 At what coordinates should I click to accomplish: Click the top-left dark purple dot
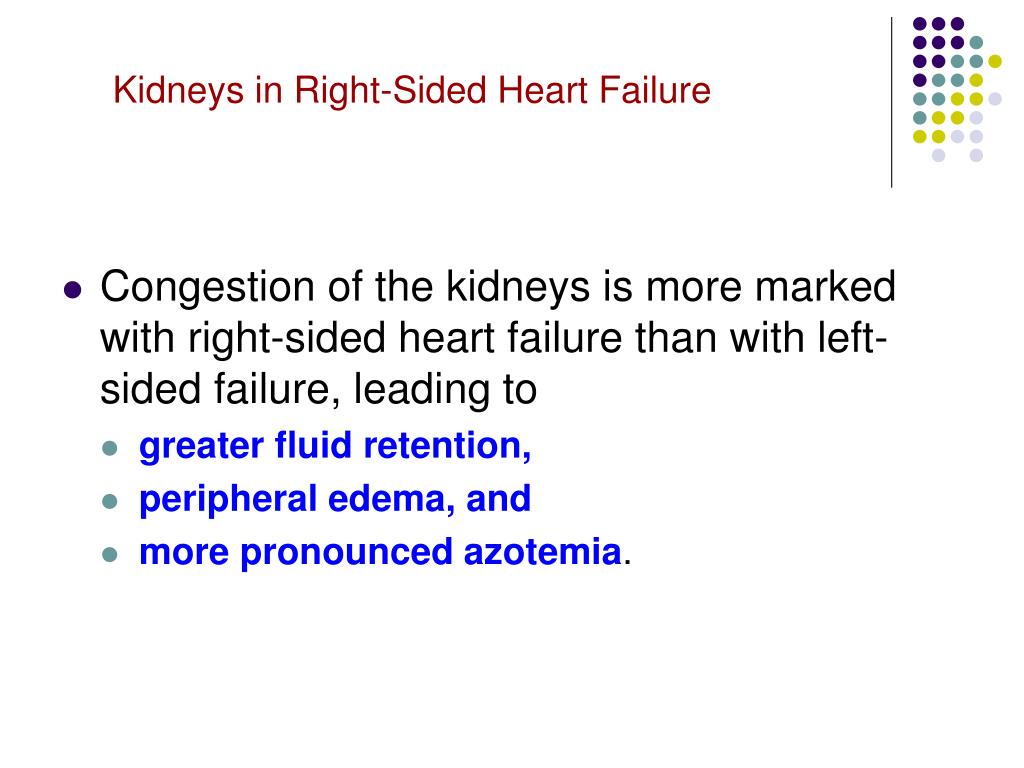tap(920, 24)
